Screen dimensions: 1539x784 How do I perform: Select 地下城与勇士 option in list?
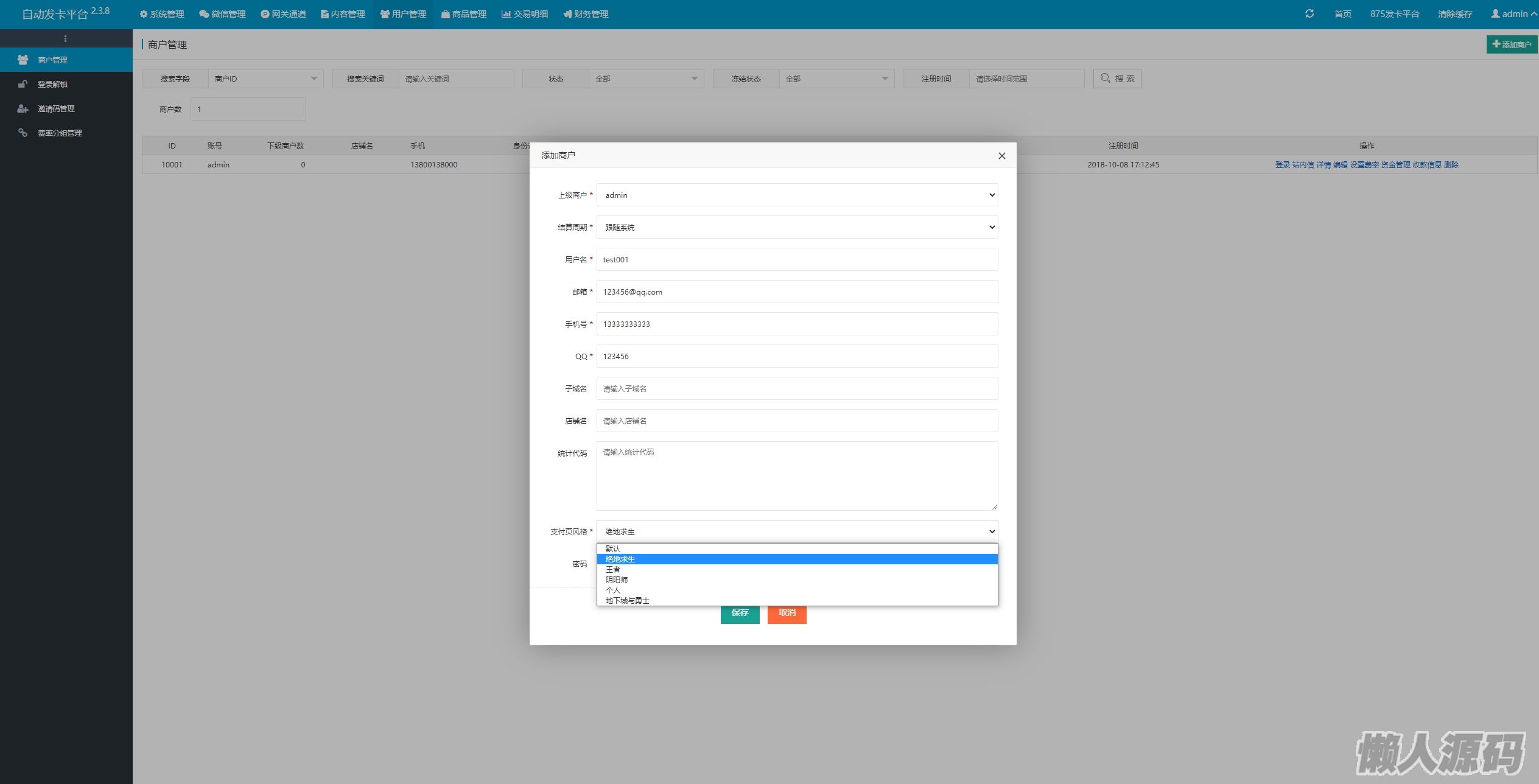tap(628, 601)
